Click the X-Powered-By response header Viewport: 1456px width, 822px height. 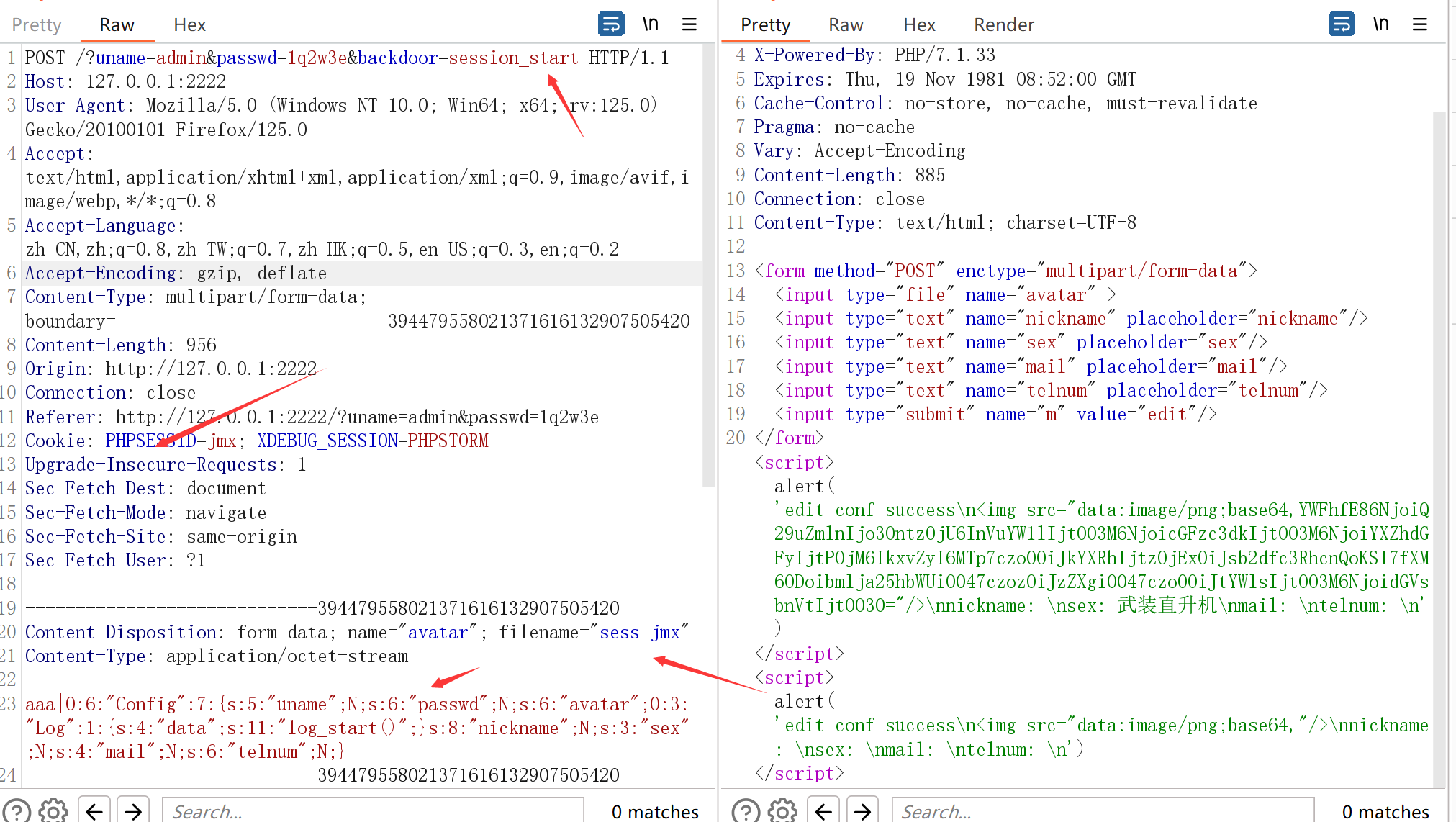click(874, 55)
